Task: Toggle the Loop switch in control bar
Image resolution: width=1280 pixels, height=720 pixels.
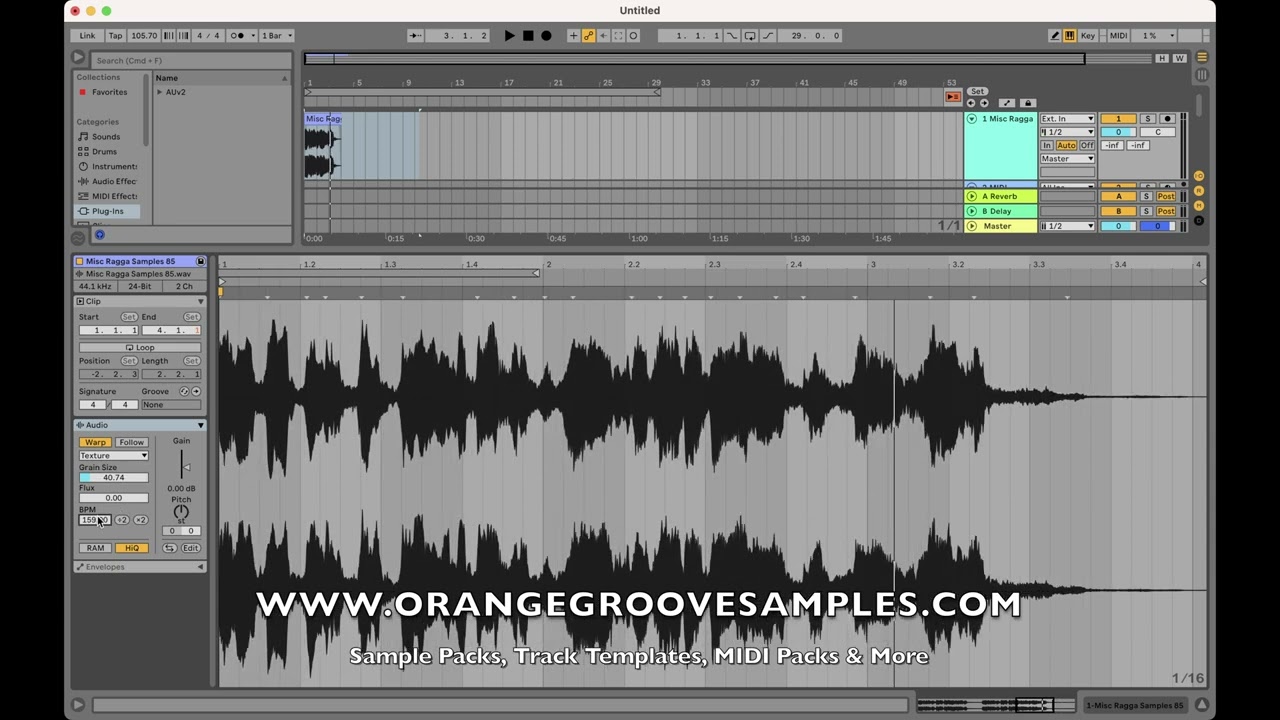Action: [750, 36]
